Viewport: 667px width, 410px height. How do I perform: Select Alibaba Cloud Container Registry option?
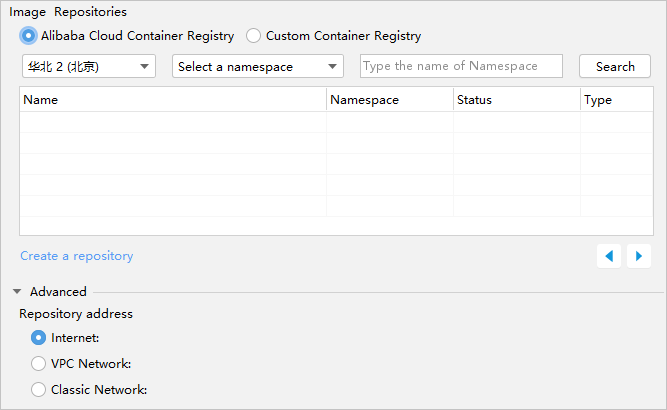(x=30, y=36)
